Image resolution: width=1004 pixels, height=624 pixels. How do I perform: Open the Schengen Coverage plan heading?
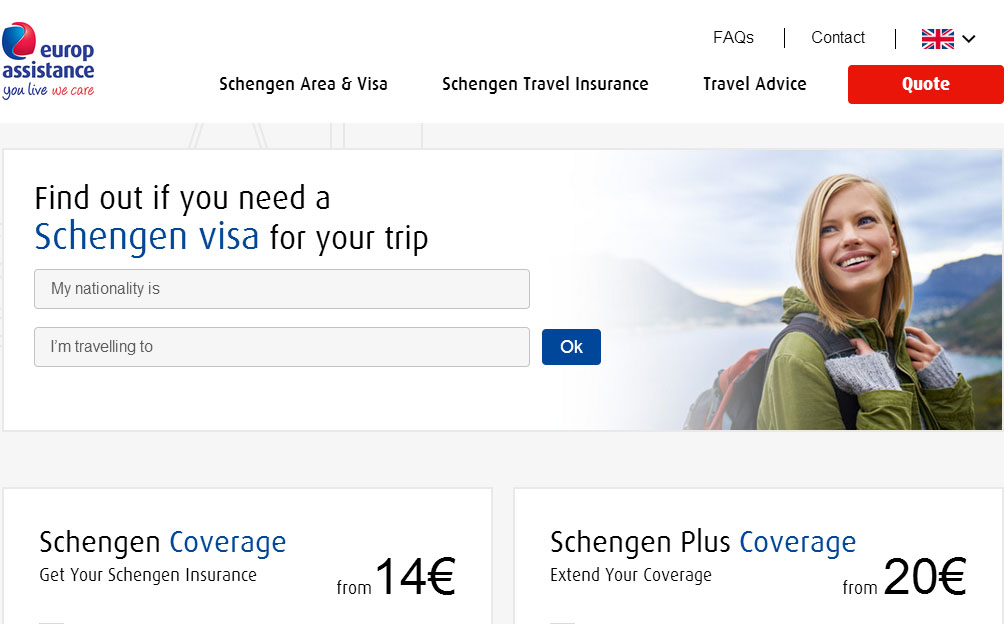click(162, 542)
